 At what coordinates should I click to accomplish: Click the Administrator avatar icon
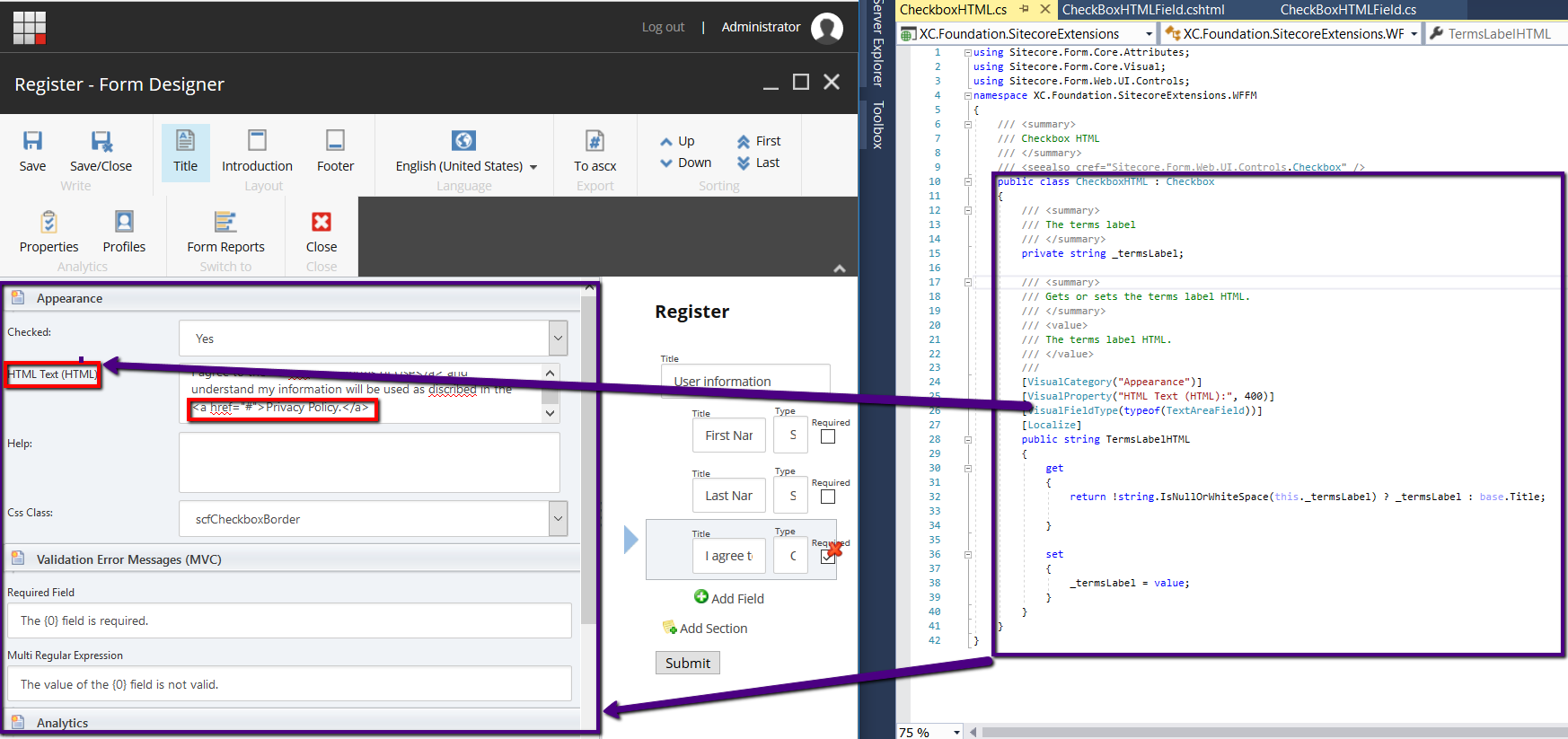[827, 28]
